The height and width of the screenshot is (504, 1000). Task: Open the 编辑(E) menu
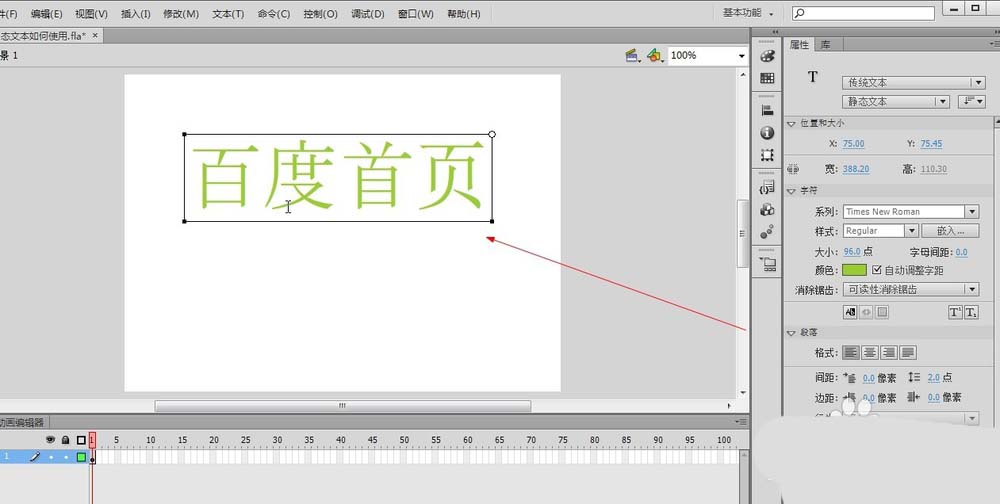[x=47, y=13]
